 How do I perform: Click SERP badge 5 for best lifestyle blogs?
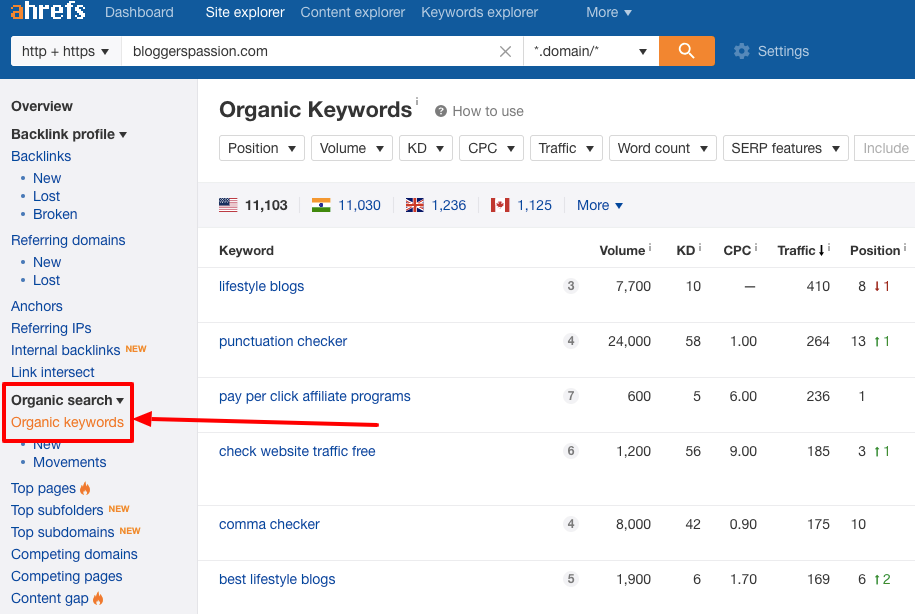click(571, 578)
